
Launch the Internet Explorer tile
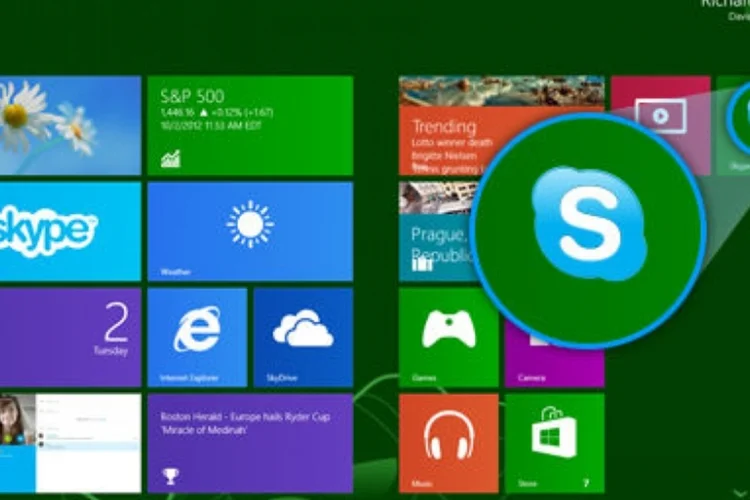click(197, 337)
